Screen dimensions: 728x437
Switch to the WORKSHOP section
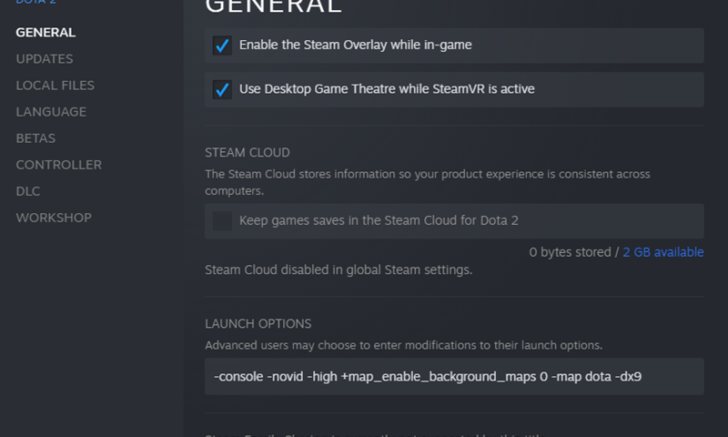pos(54,218)
